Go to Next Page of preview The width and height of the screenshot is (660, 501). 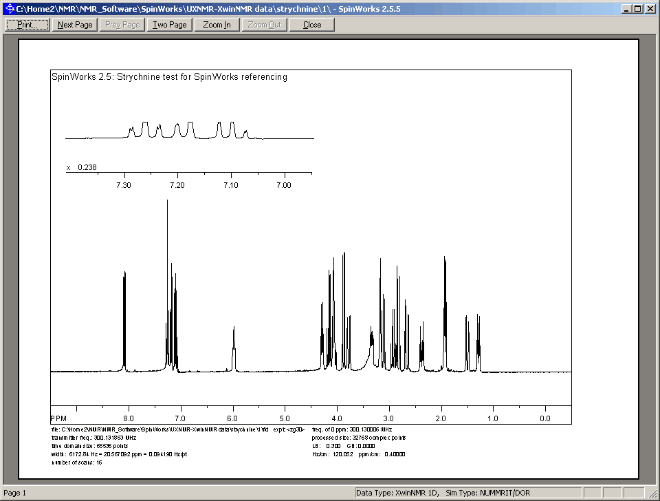pos(75,25)
